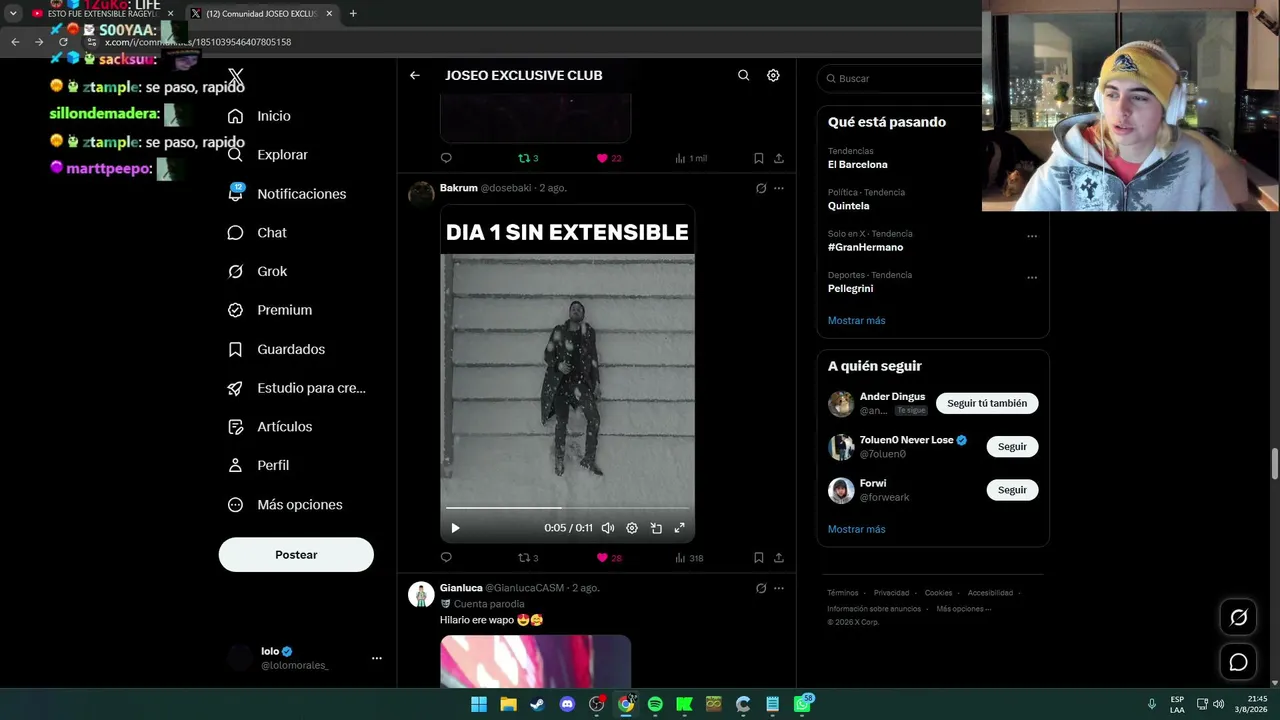Screen dimensions: 1280x720
Task: Open the Windows Start menu
Action: [x=479, y=704]
